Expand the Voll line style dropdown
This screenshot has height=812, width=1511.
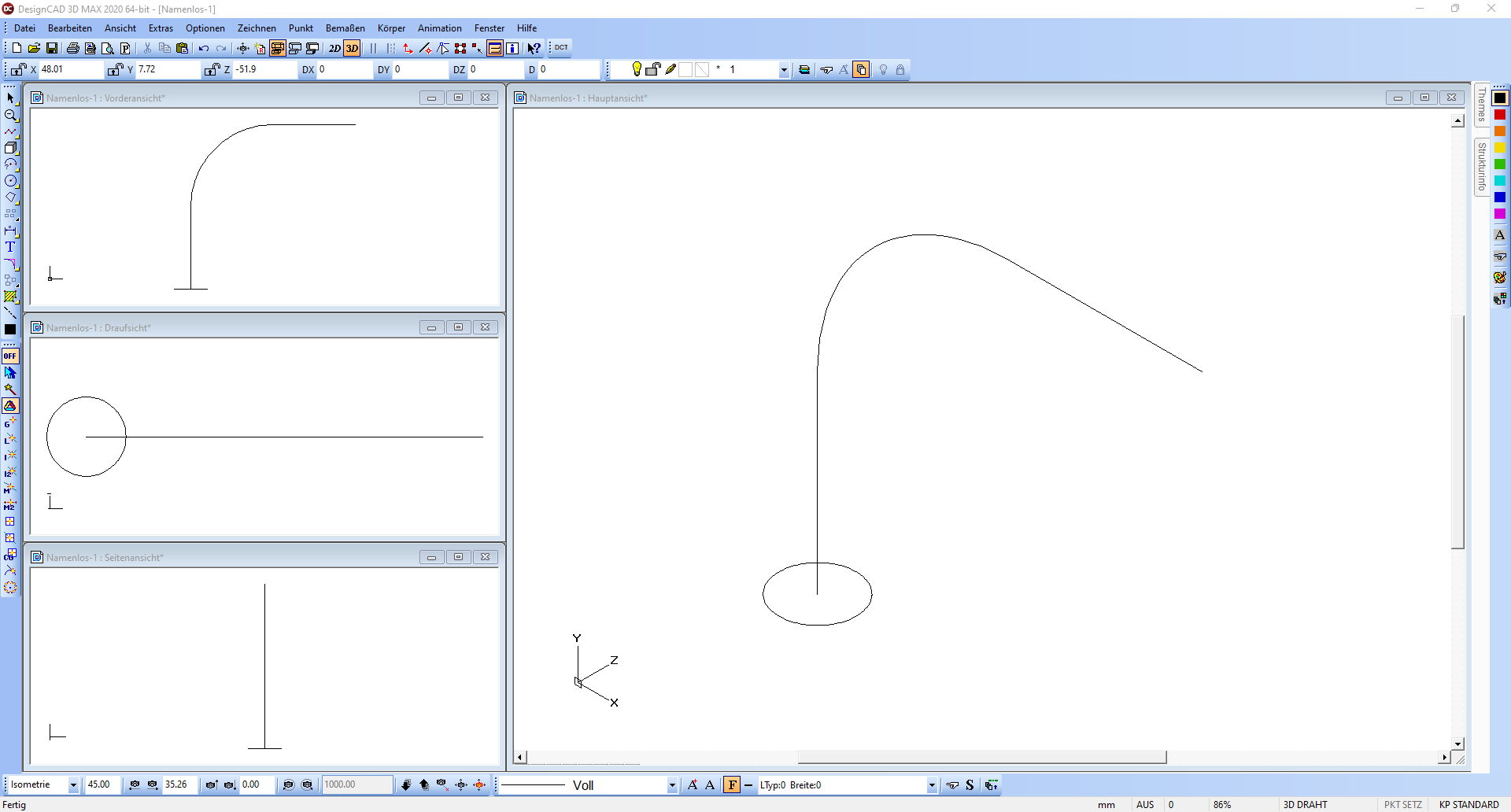point(671,784)
